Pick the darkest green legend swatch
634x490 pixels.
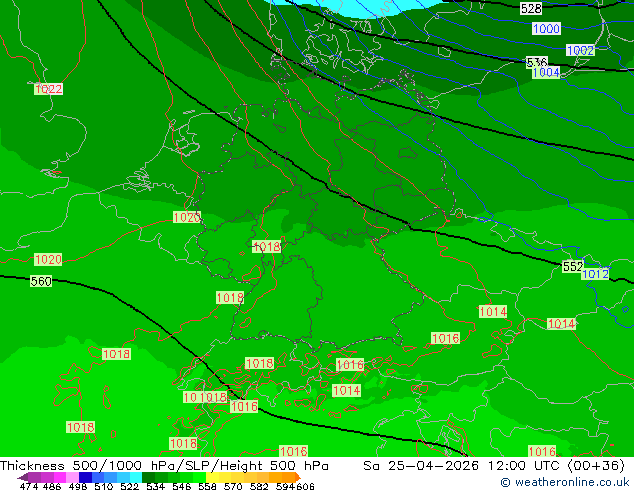[148, 477]
